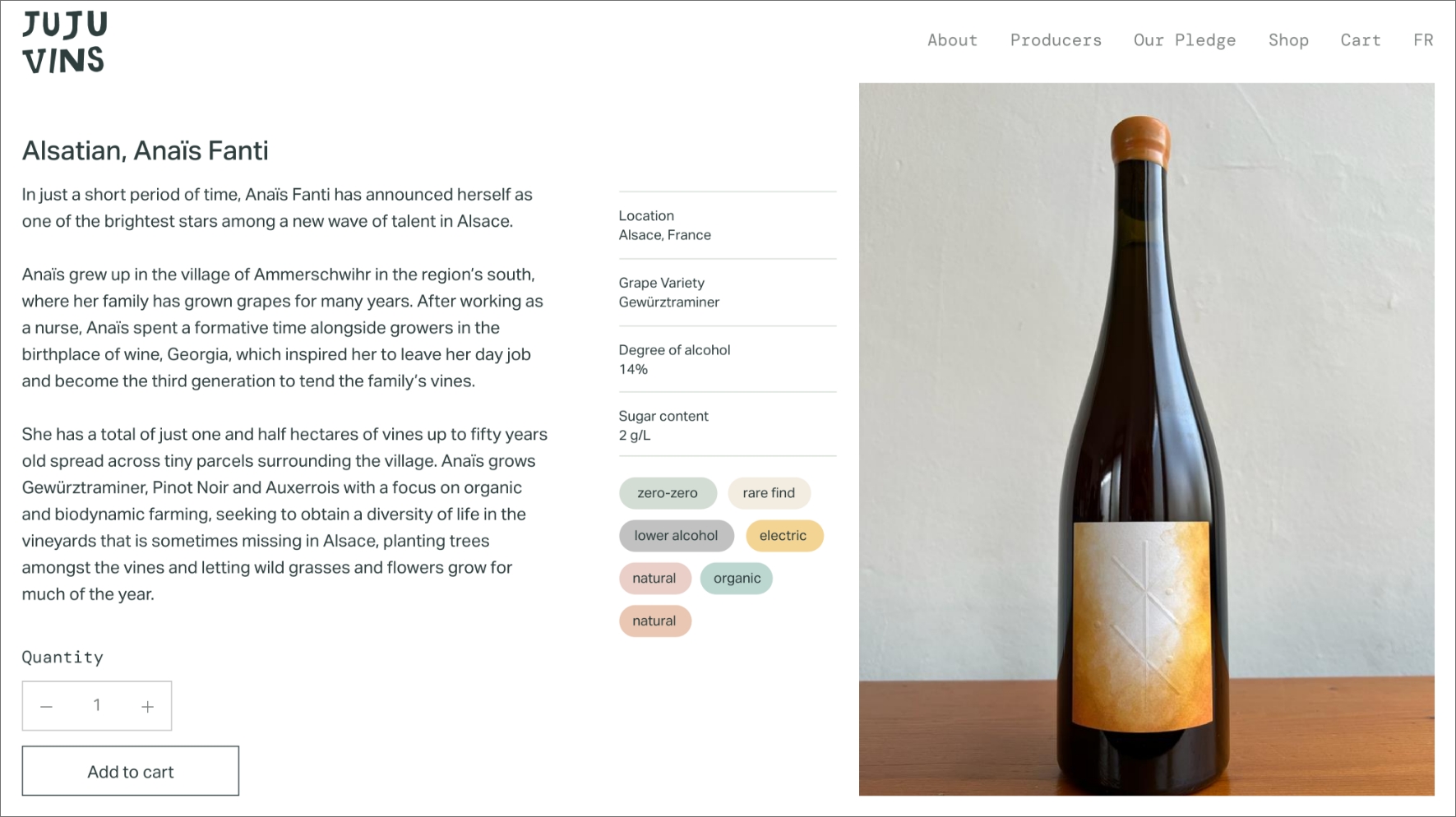Viewport: 1456px width, 817px height.
Task: Choose the lower alcohol tag
Action: coord(676,536)
